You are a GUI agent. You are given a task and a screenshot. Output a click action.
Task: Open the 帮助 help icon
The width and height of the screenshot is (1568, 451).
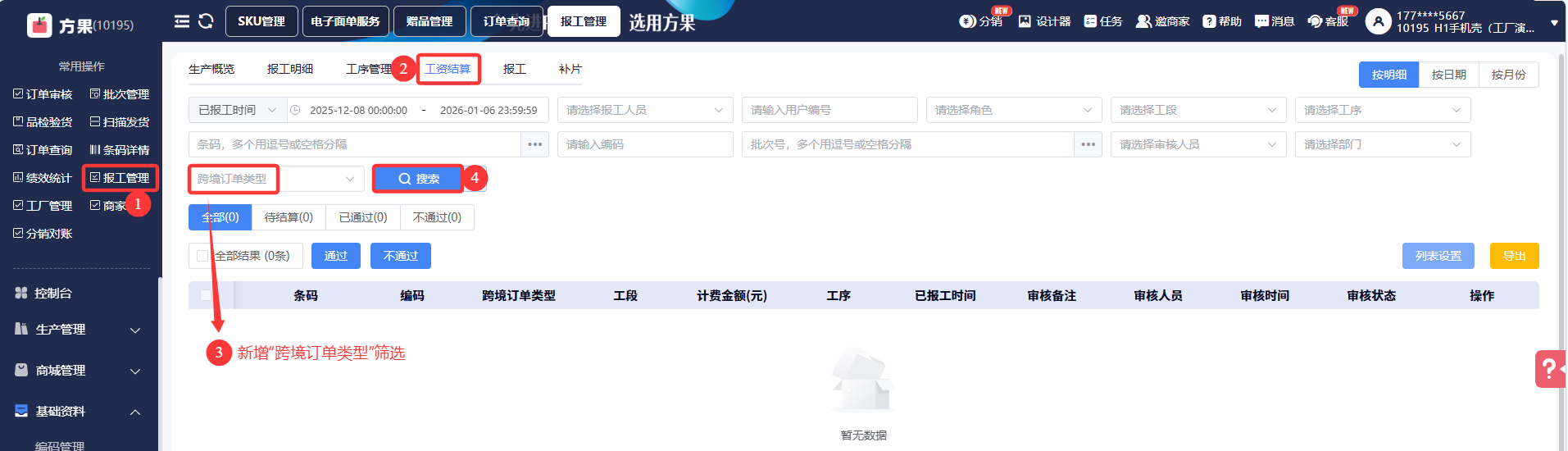[1209, 21]
